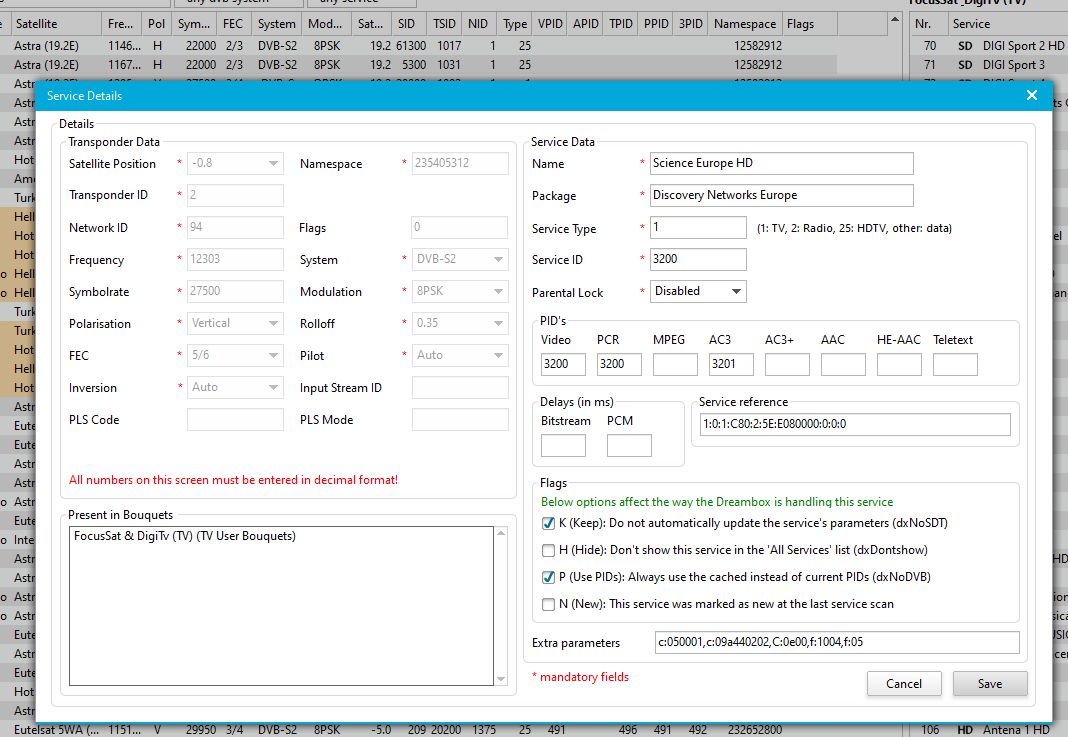Select Astra row with SID 5300

419,65
